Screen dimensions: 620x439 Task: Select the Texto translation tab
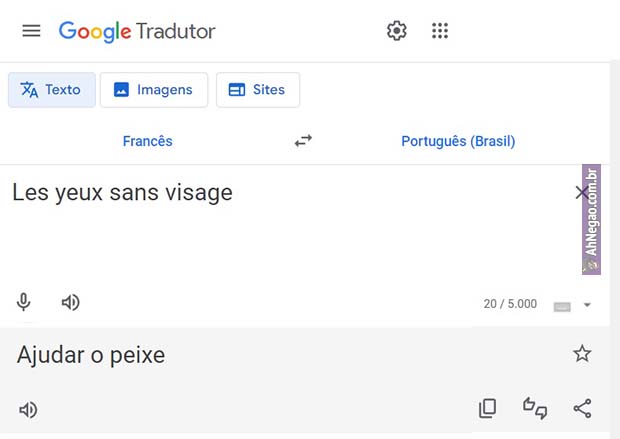[x=52, y=90]
